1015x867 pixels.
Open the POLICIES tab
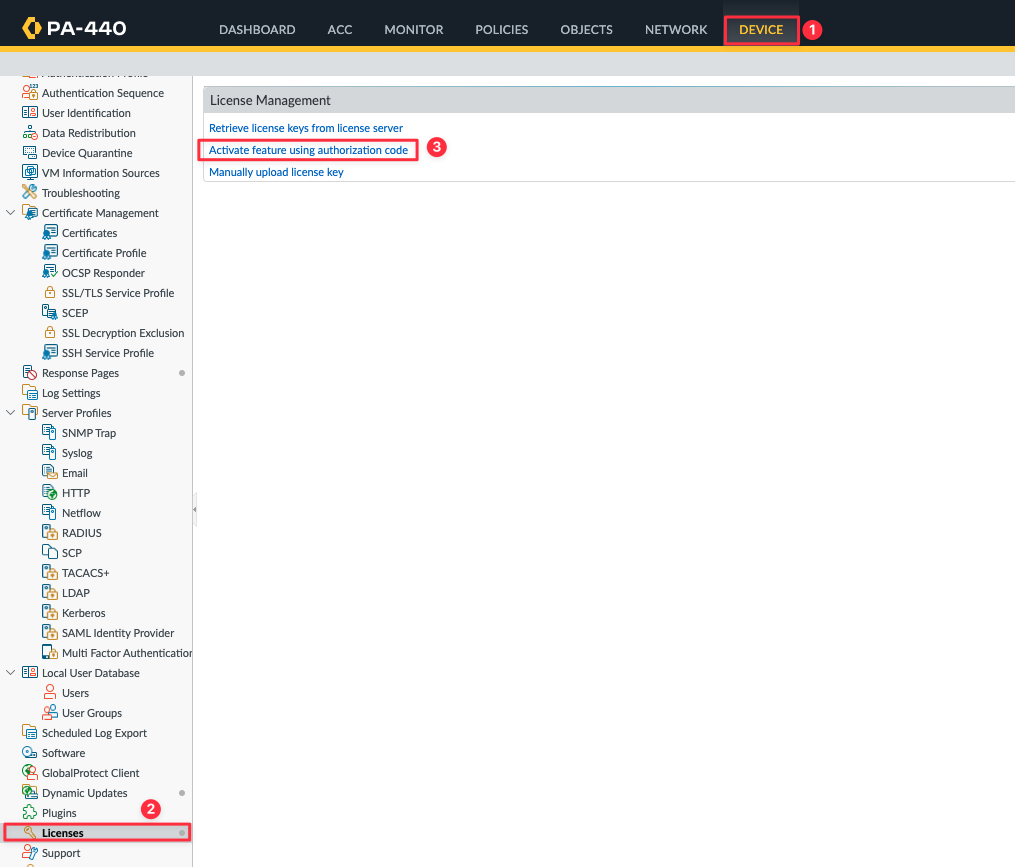(x=502, y=30)
